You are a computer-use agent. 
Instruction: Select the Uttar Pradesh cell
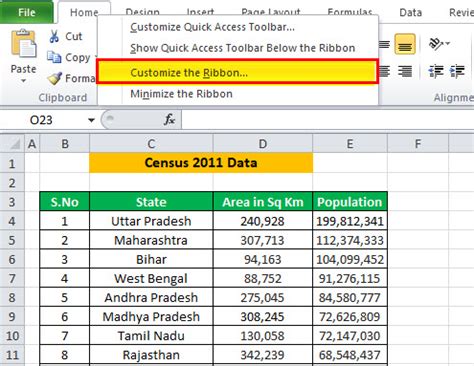[151, 221]
